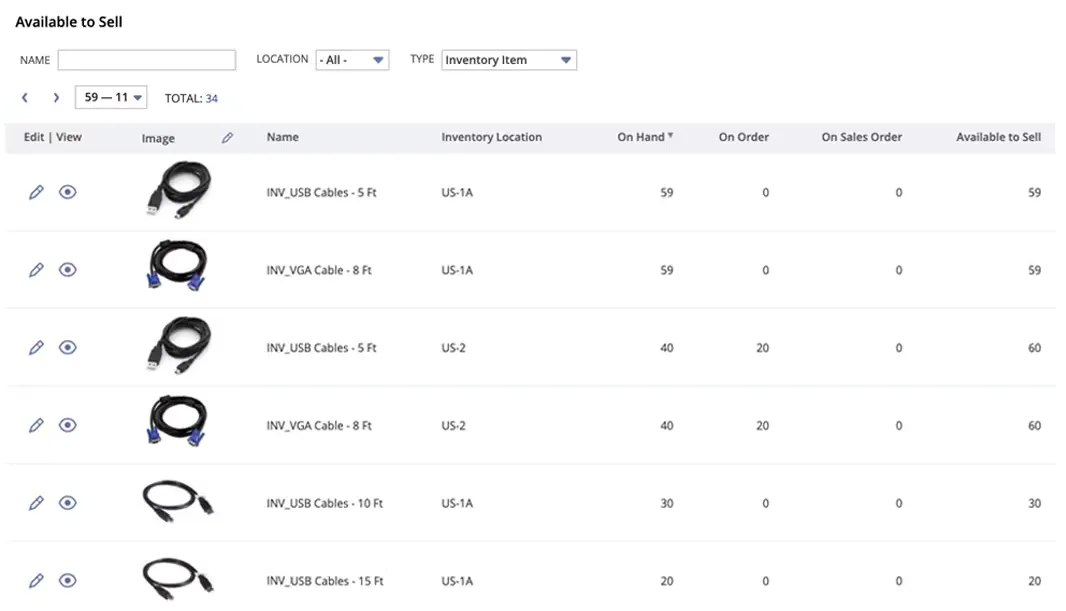The width and height of the screenshot is (1066, 611).
Task: Open eye view for VGA Cable 8 Ft US-1A
Action: click(67, 270)
